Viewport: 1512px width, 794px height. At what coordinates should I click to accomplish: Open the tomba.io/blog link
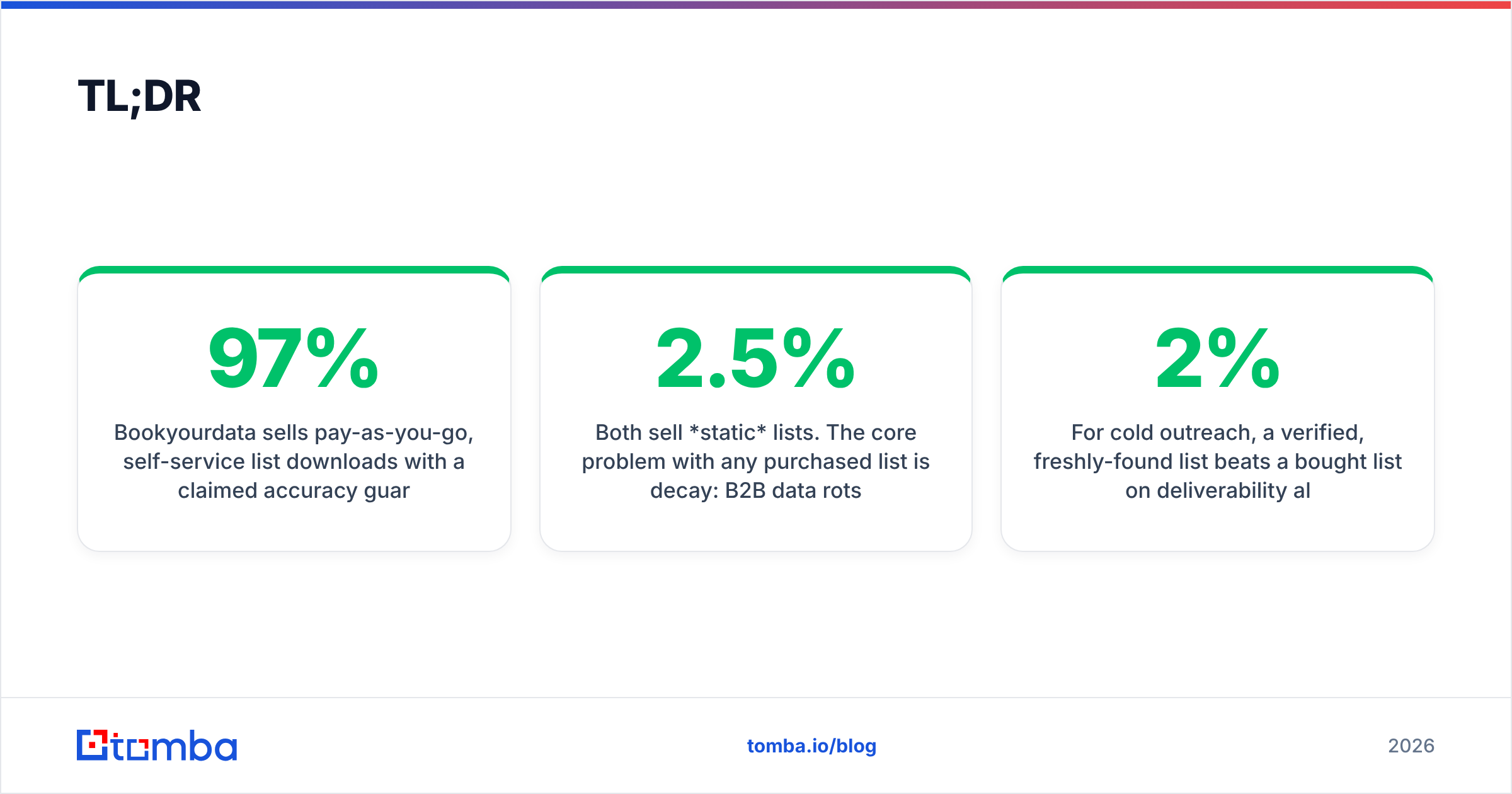tap(811, 745)
